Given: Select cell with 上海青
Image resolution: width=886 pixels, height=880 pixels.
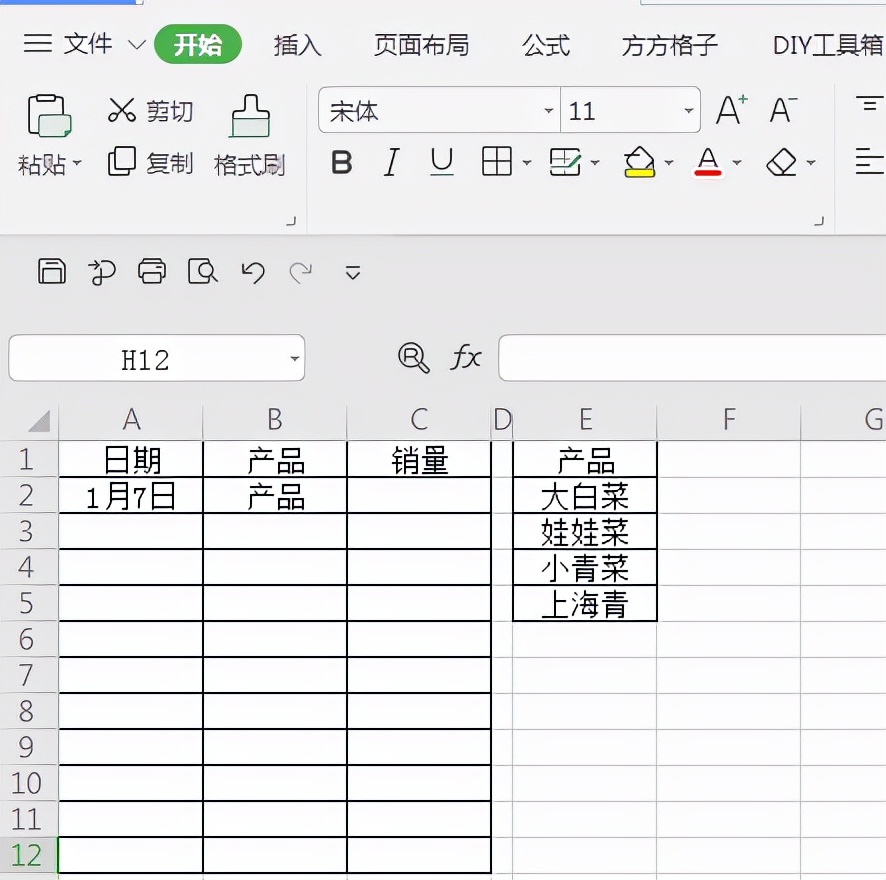Looking at the screenshot, I should click(585, 604).
